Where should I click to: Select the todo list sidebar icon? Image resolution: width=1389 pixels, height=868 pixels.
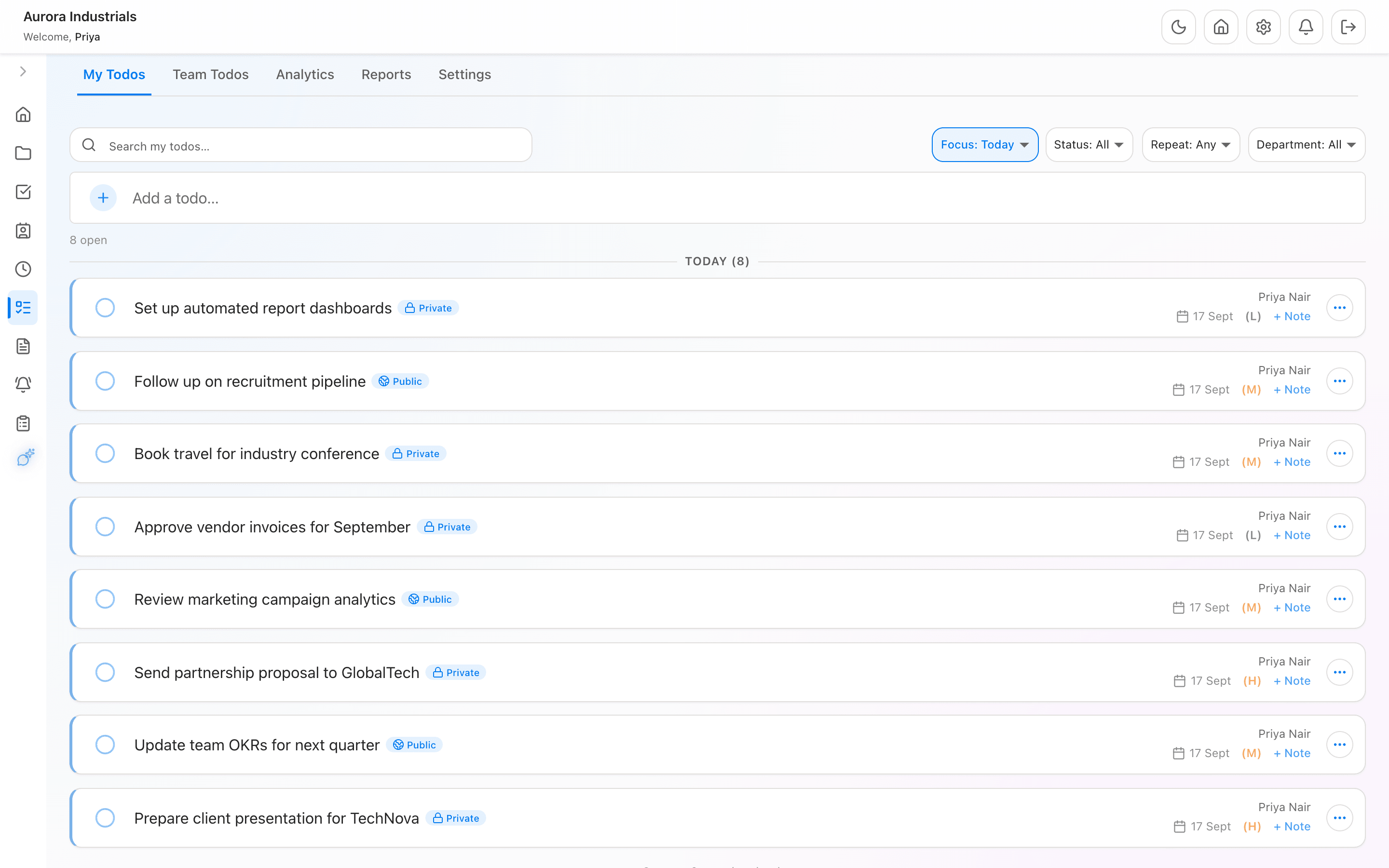tap(23, 308)
